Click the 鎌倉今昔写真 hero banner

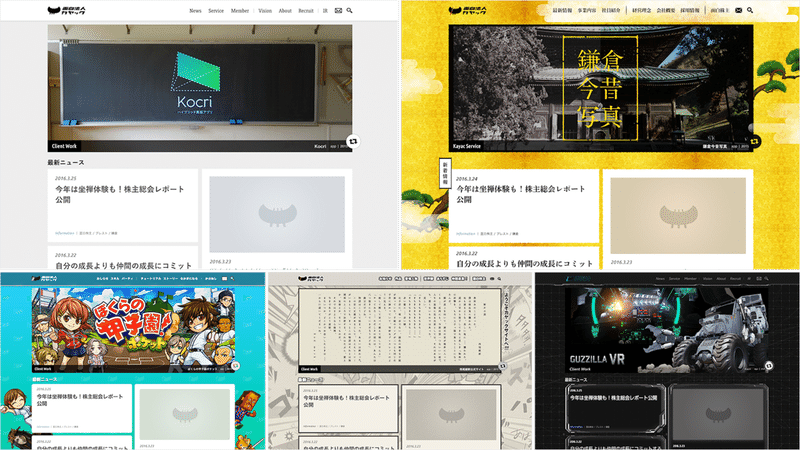point(601,88)
